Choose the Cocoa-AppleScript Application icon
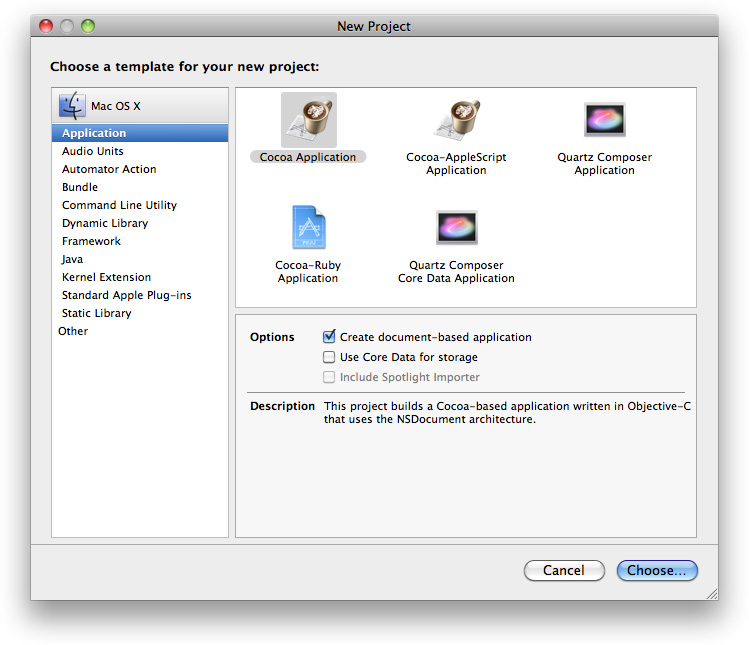This screenshot has width=749, height=645. tap(456, 121)
